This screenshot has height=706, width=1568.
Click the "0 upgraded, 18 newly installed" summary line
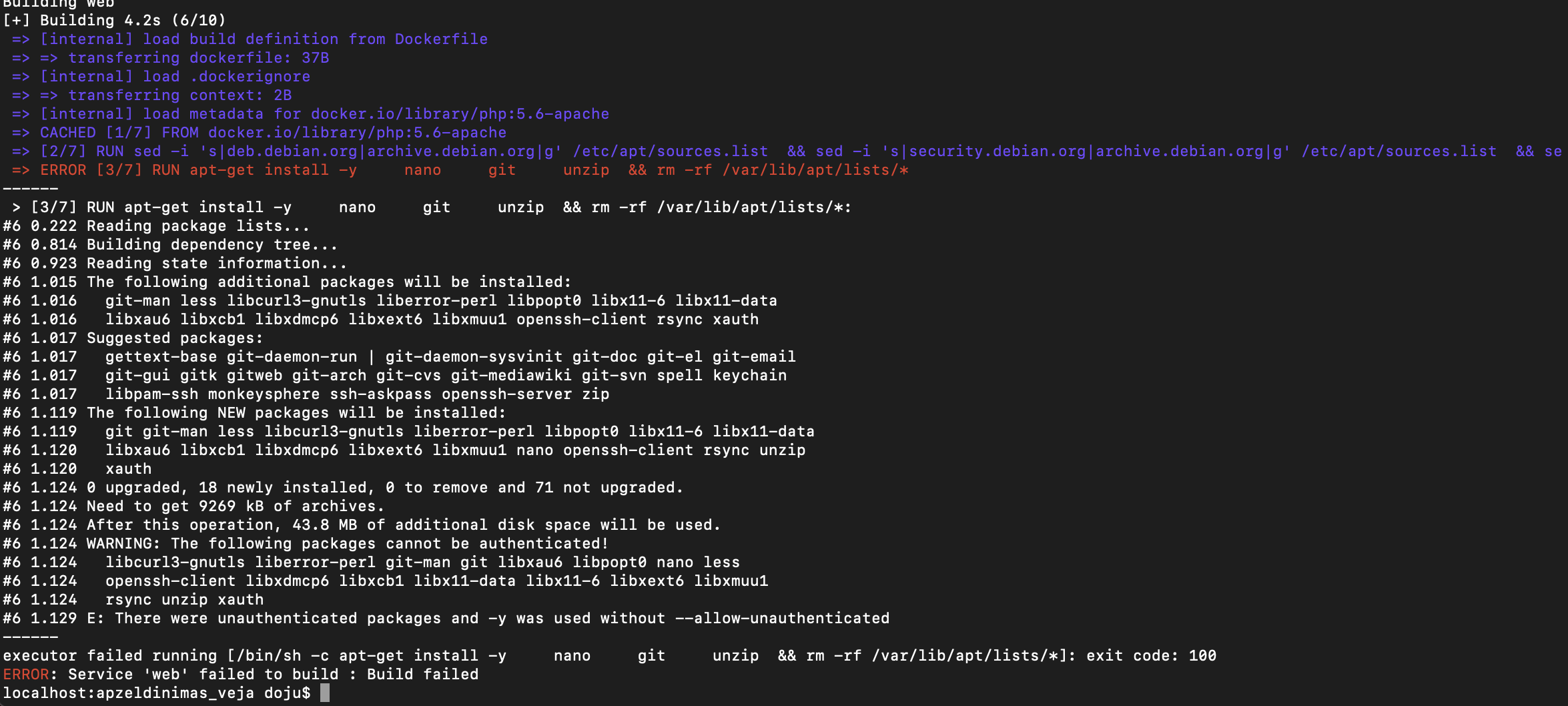coord(385,487)
